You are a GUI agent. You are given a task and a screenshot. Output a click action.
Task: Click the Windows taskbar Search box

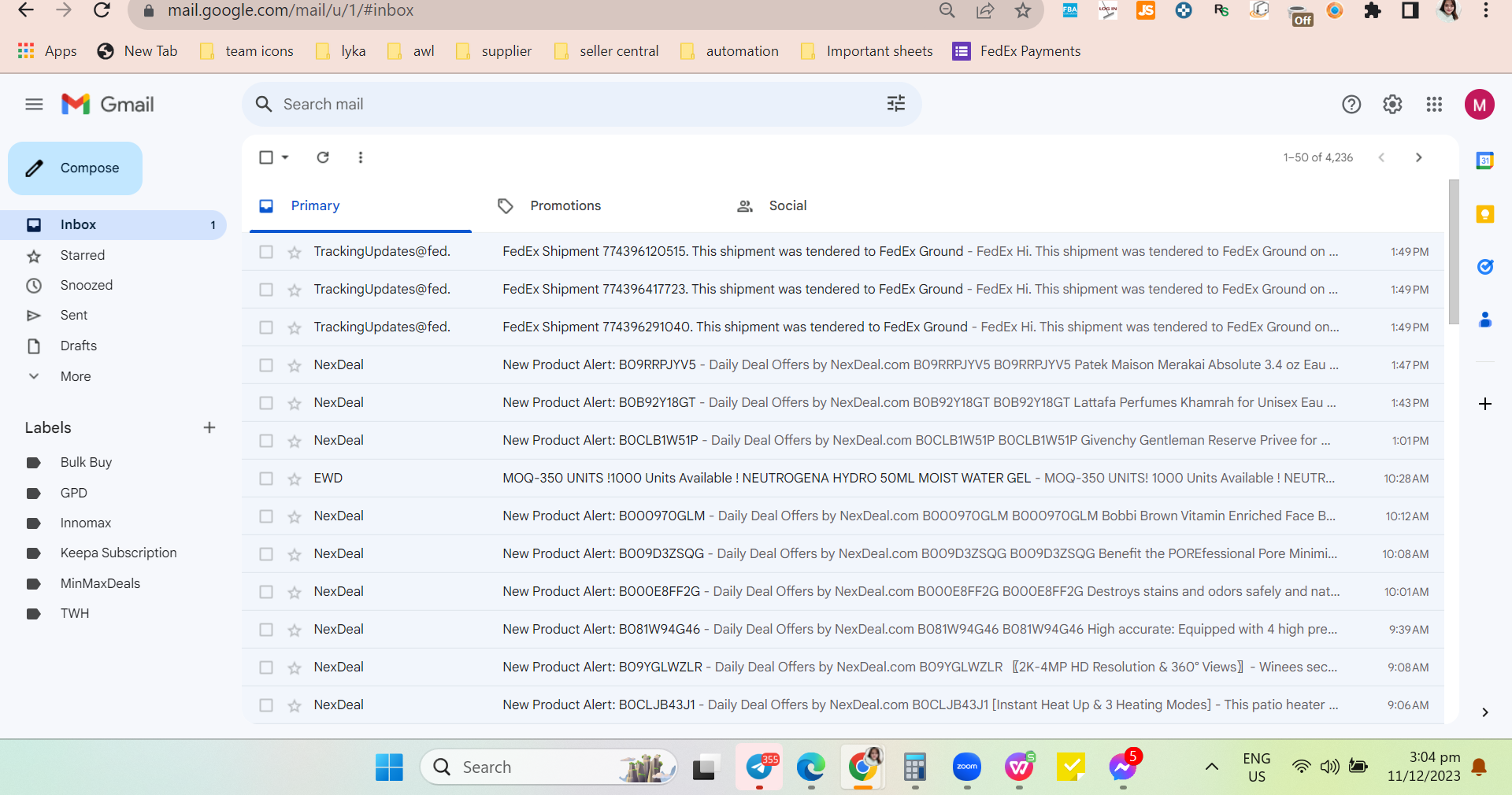[549, 767]
